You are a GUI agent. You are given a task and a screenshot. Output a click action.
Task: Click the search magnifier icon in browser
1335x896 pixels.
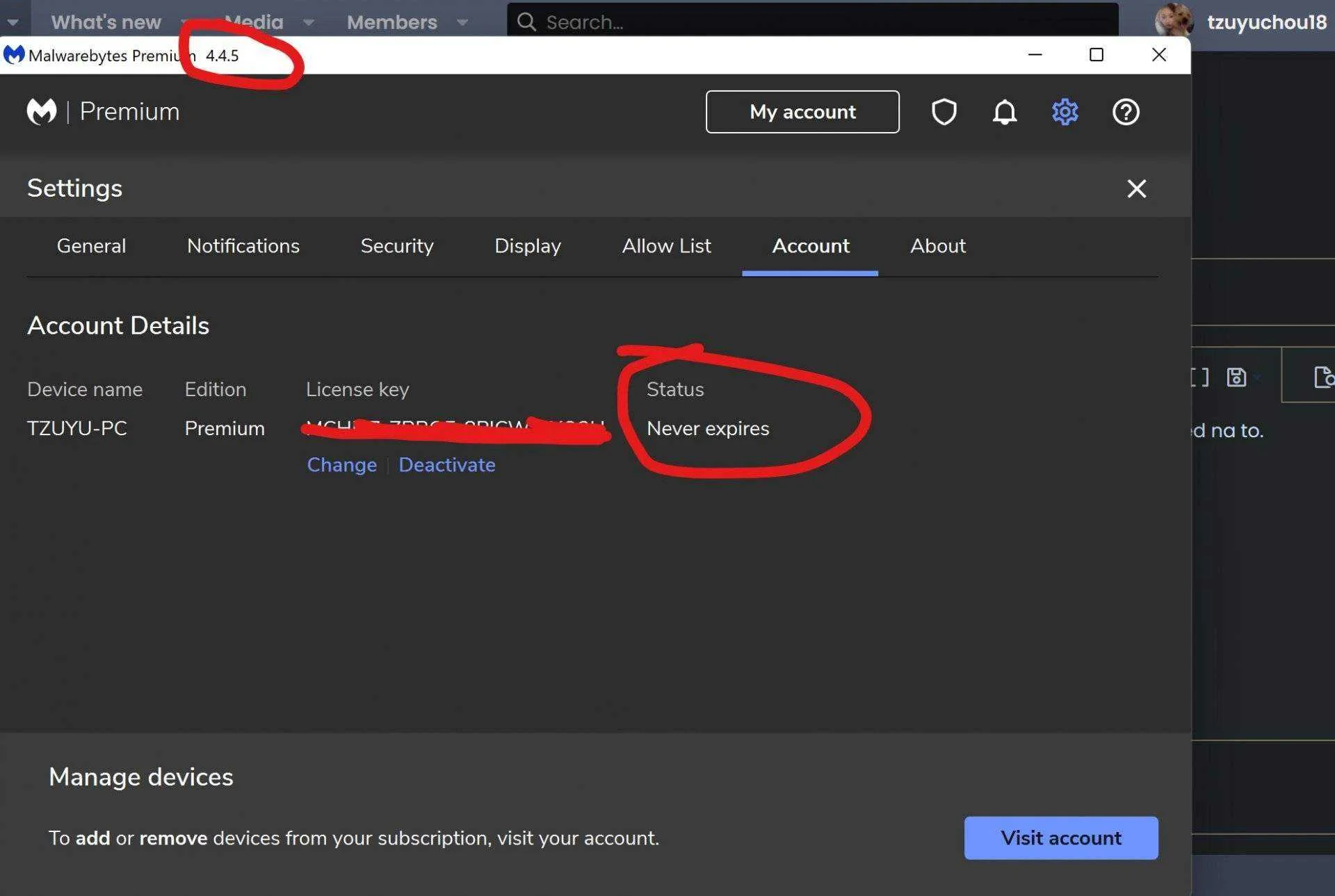(x=526, y=22)
